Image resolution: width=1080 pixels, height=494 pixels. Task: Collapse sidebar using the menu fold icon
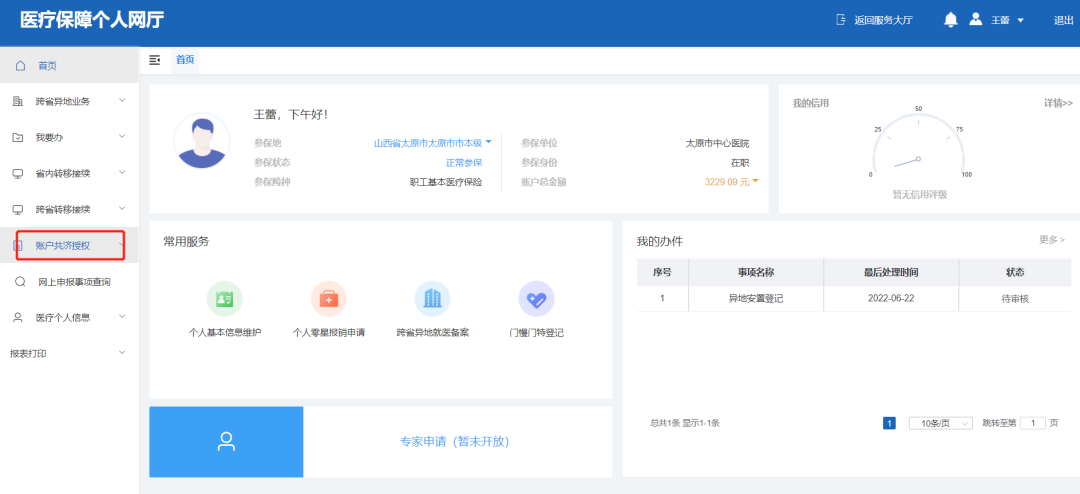155,60
